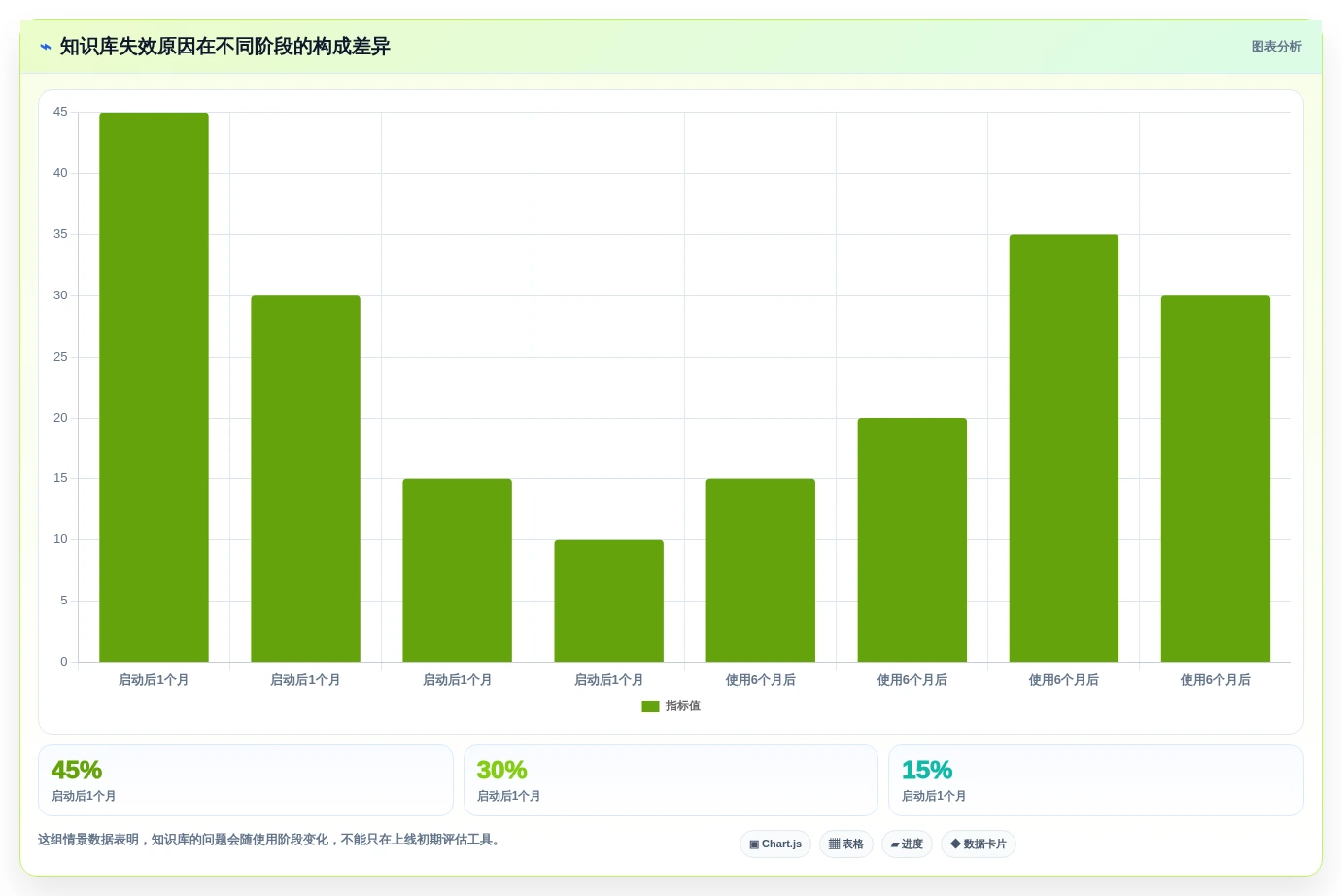This screenshot has width=1342, height=896.
Task: Select the 进度 tag chip
Action: coord(907,844)
